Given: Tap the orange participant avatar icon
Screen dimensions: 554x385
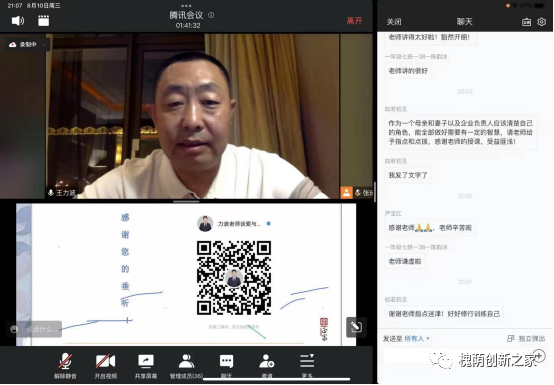Looking at the screenshot, I should 346,192.
